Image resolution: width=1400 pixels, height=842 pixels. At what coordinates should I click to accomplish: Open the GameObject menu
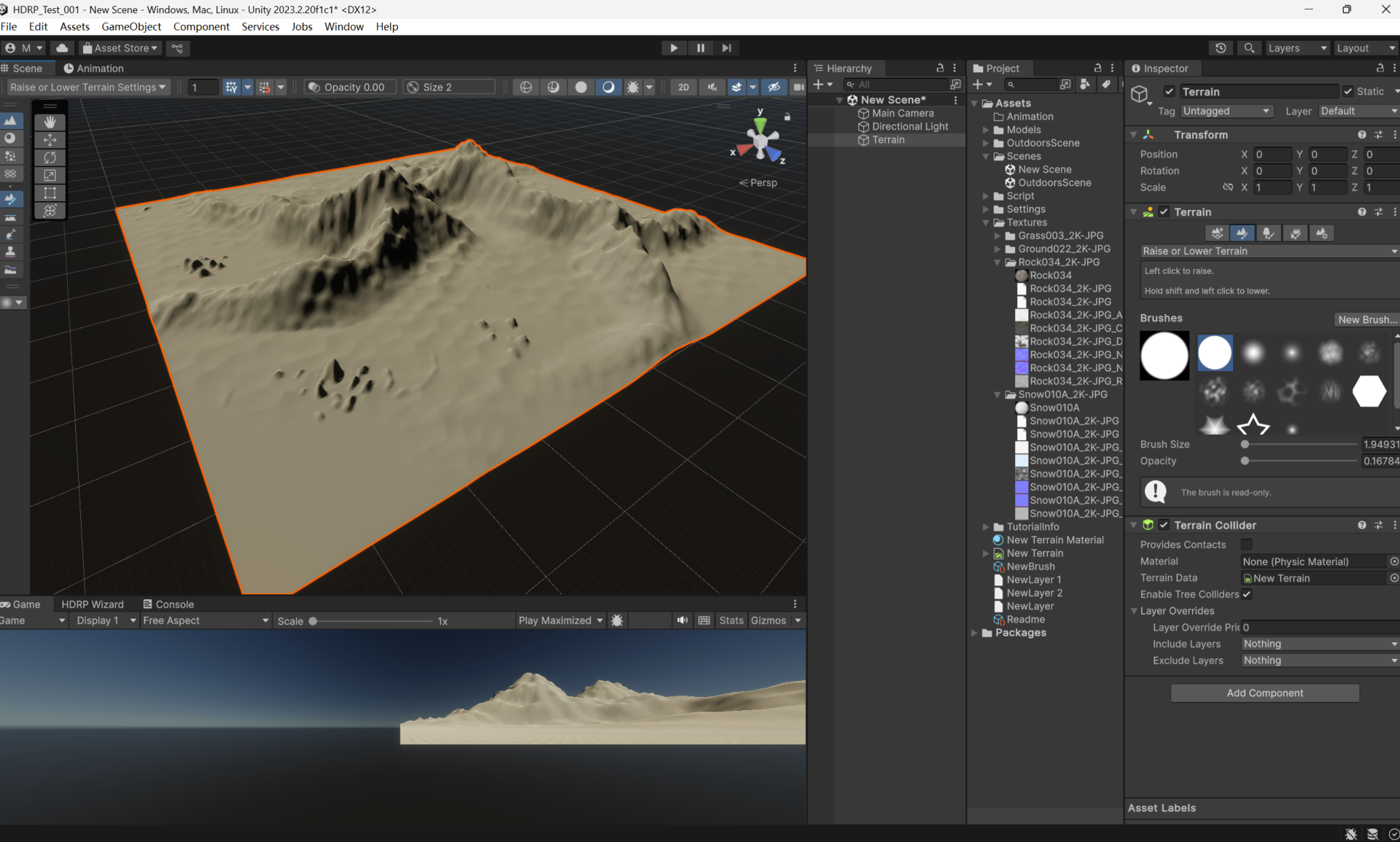(131, 26)
